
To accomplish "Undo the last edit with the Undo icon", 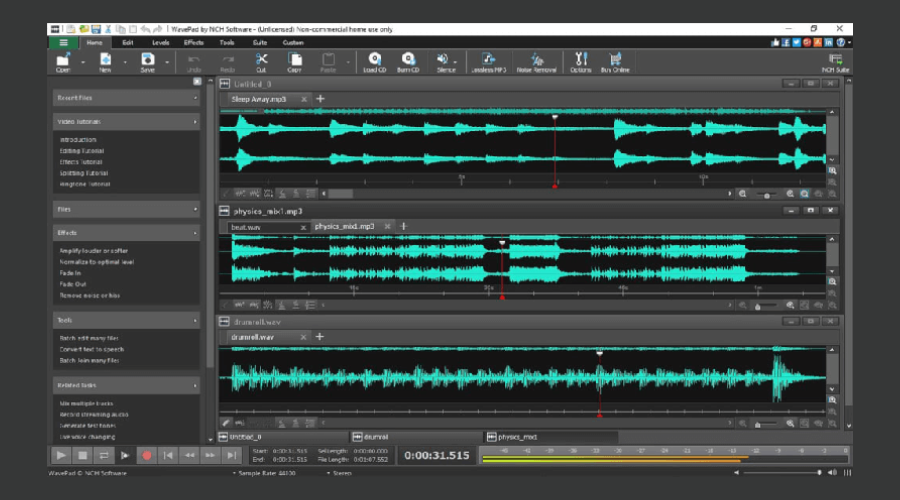I will tap(194, 62).
